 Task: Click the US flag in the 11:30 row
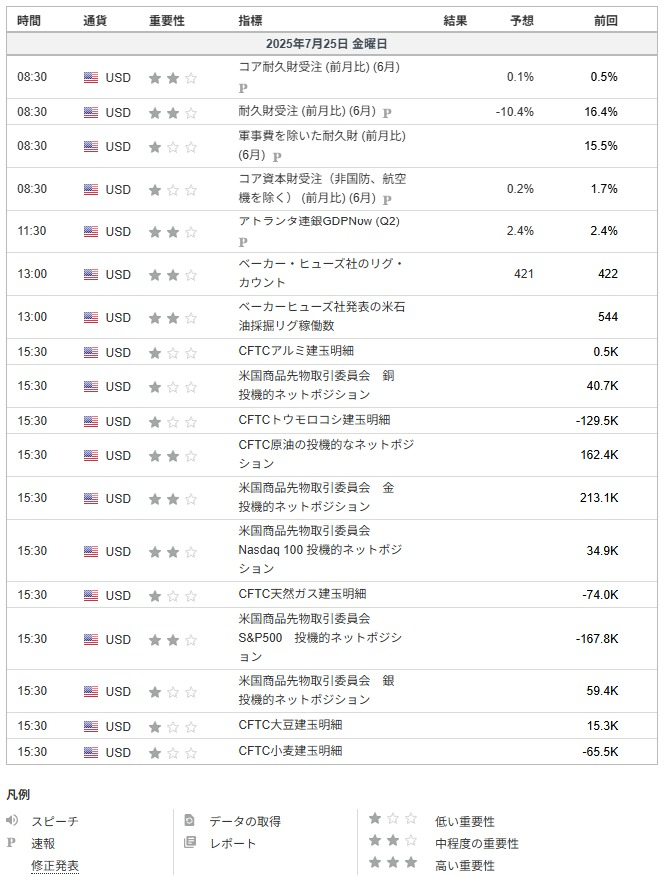pos(91,231)
